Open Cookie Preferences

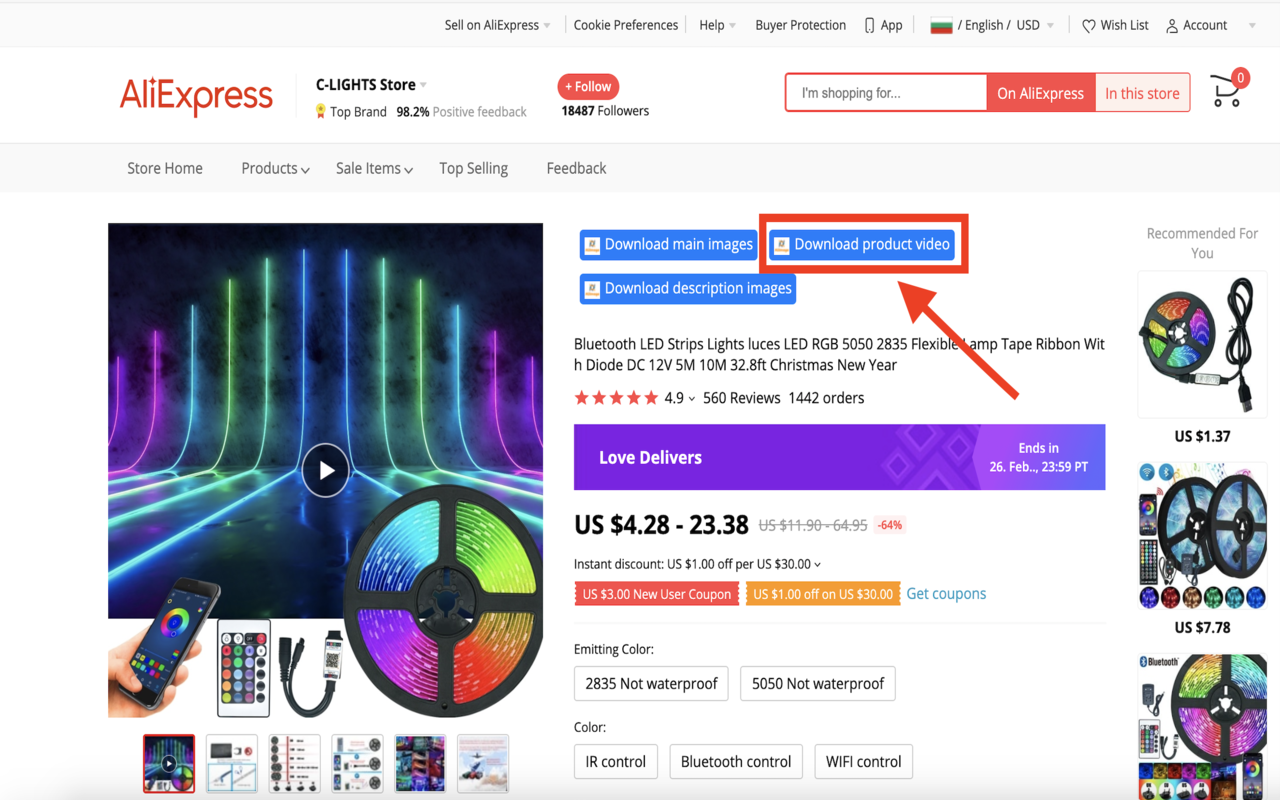pyautogui.click(x=626, y=25)
